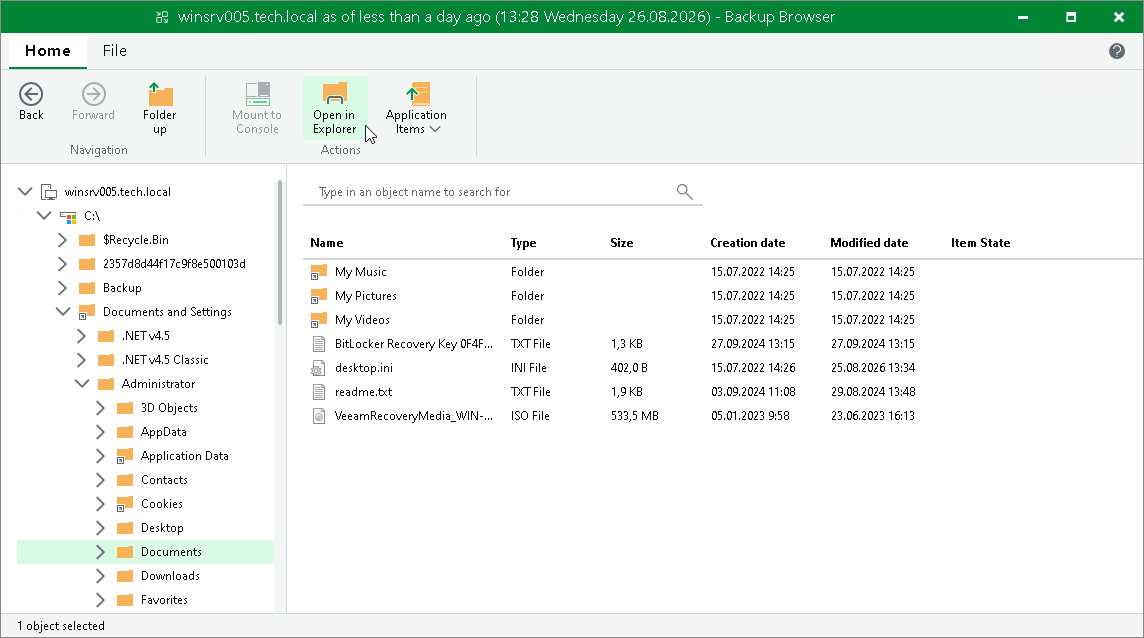This screenshot has height=638, width=1144.
Task: Click the readme.txt file icon
Action: 319,392
